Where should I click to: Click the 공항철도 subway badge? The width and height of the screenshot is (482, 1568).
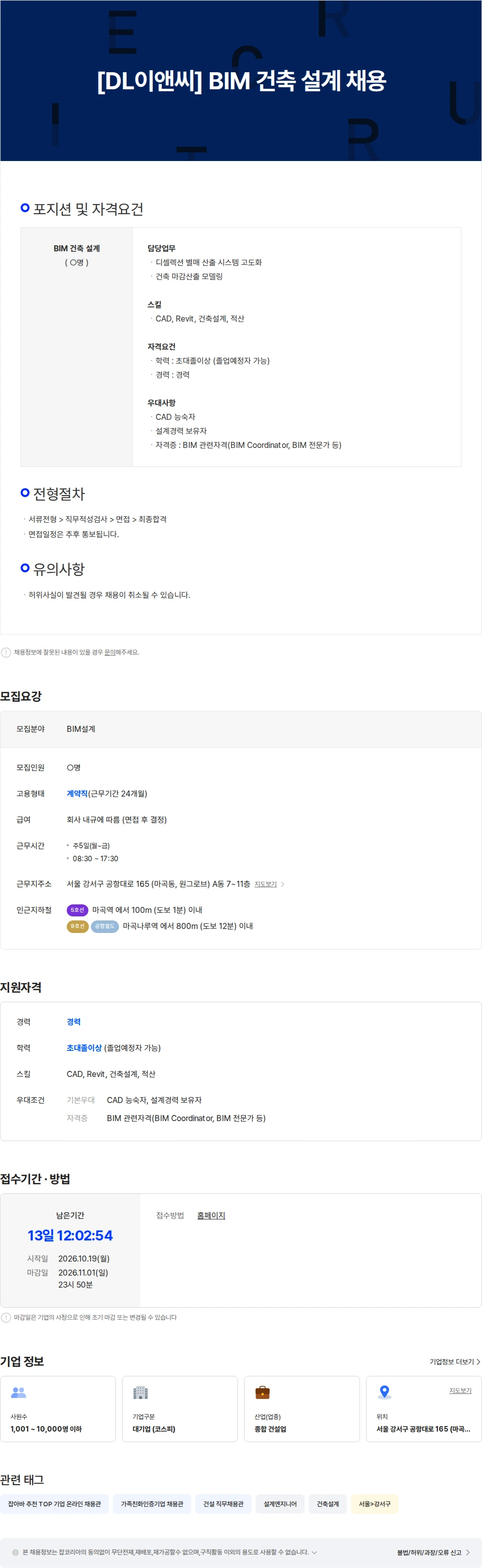coord(105,926)
